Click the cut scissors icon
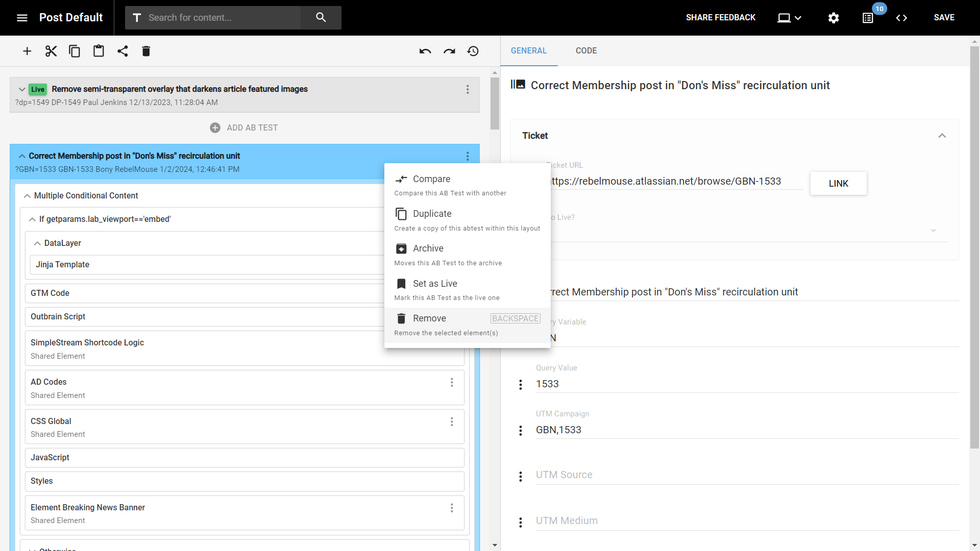Image resolution: width=980 pixels, height=551 pixels. pyautogui.click(x=51, y=51)
